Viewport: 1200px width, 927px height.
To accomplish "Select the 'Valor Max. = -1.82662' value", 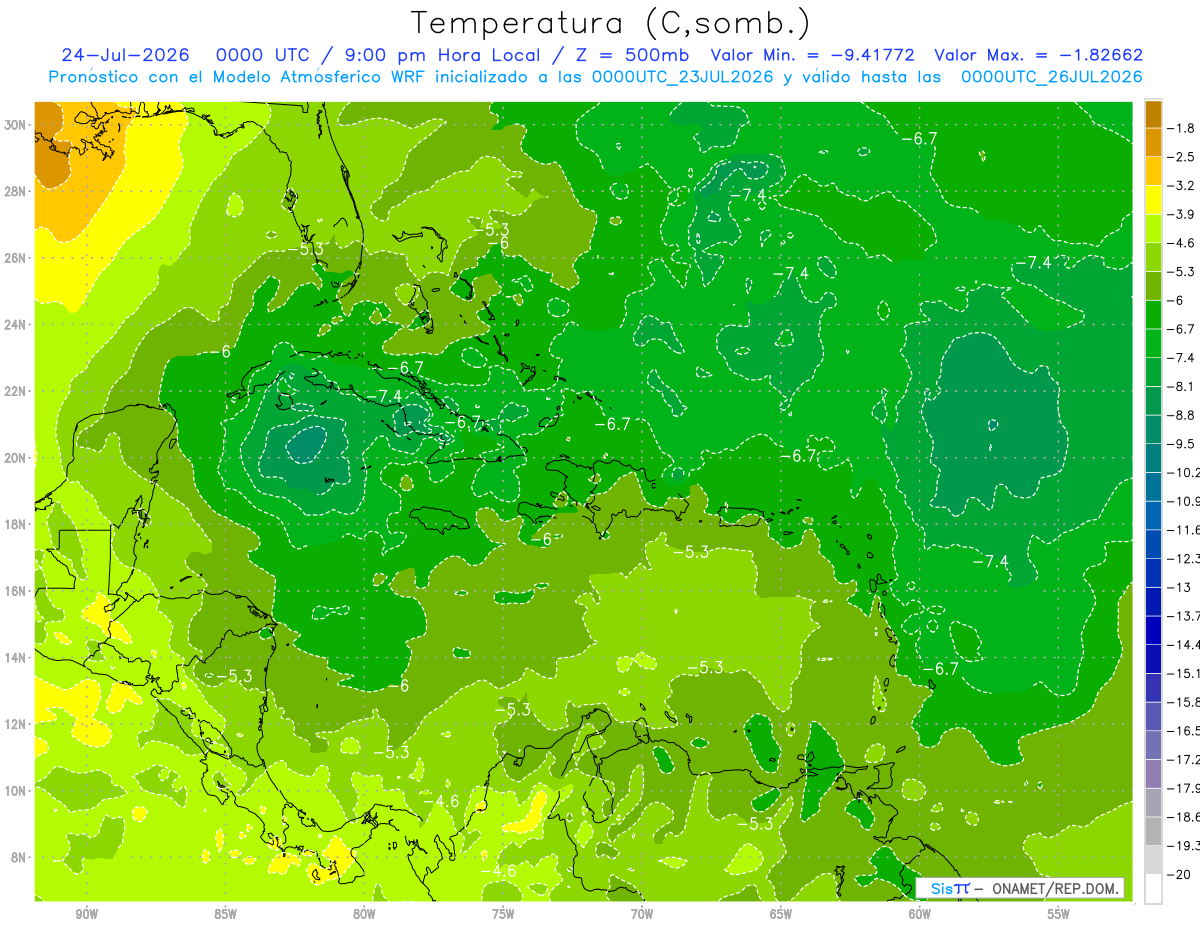I will point(1038,55).
